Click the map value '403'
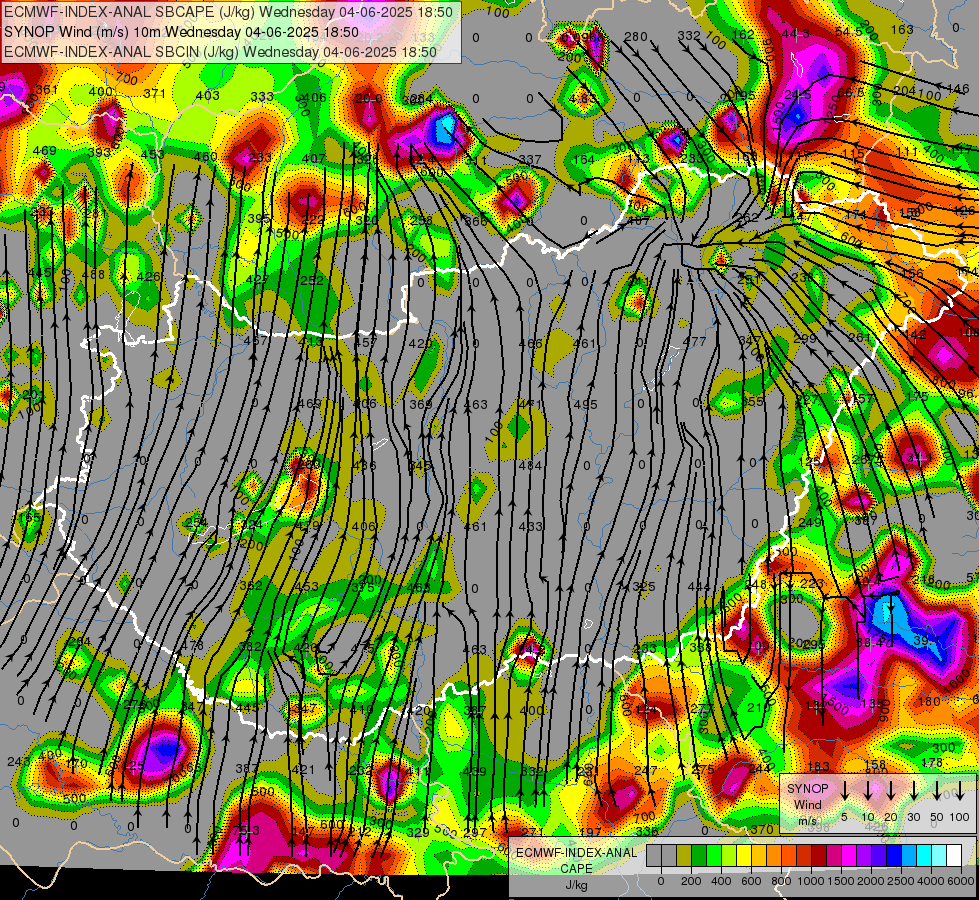The image size is (979, 900). pyautogui.click(x=208, y=95)
